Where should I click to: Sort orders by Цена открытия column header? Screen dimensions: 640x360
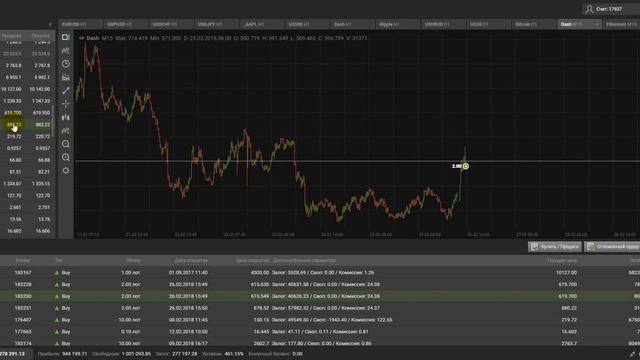tap(252, 260)
